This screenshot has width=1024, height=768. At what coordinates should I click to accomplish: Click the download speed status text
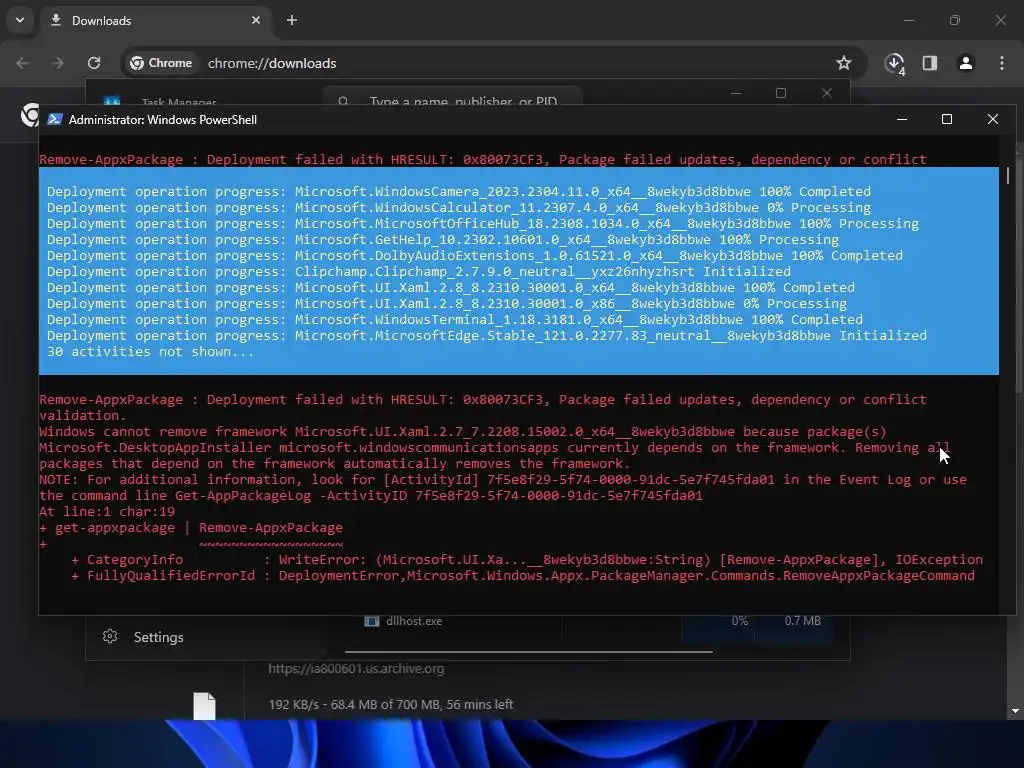coord(391,705)
